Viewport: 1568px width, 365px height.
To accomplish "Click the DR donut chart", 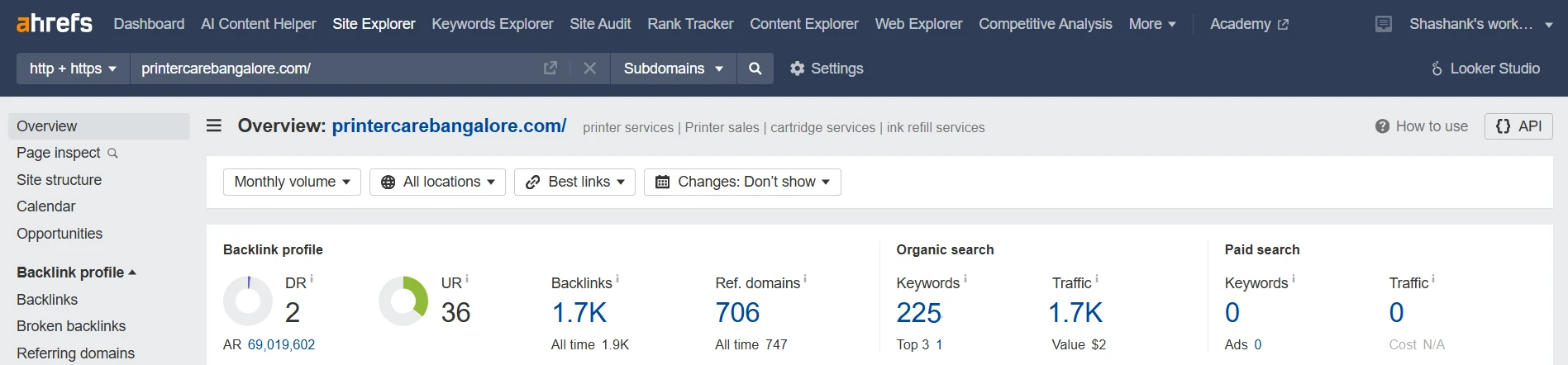I will click(x=248, y=301).
